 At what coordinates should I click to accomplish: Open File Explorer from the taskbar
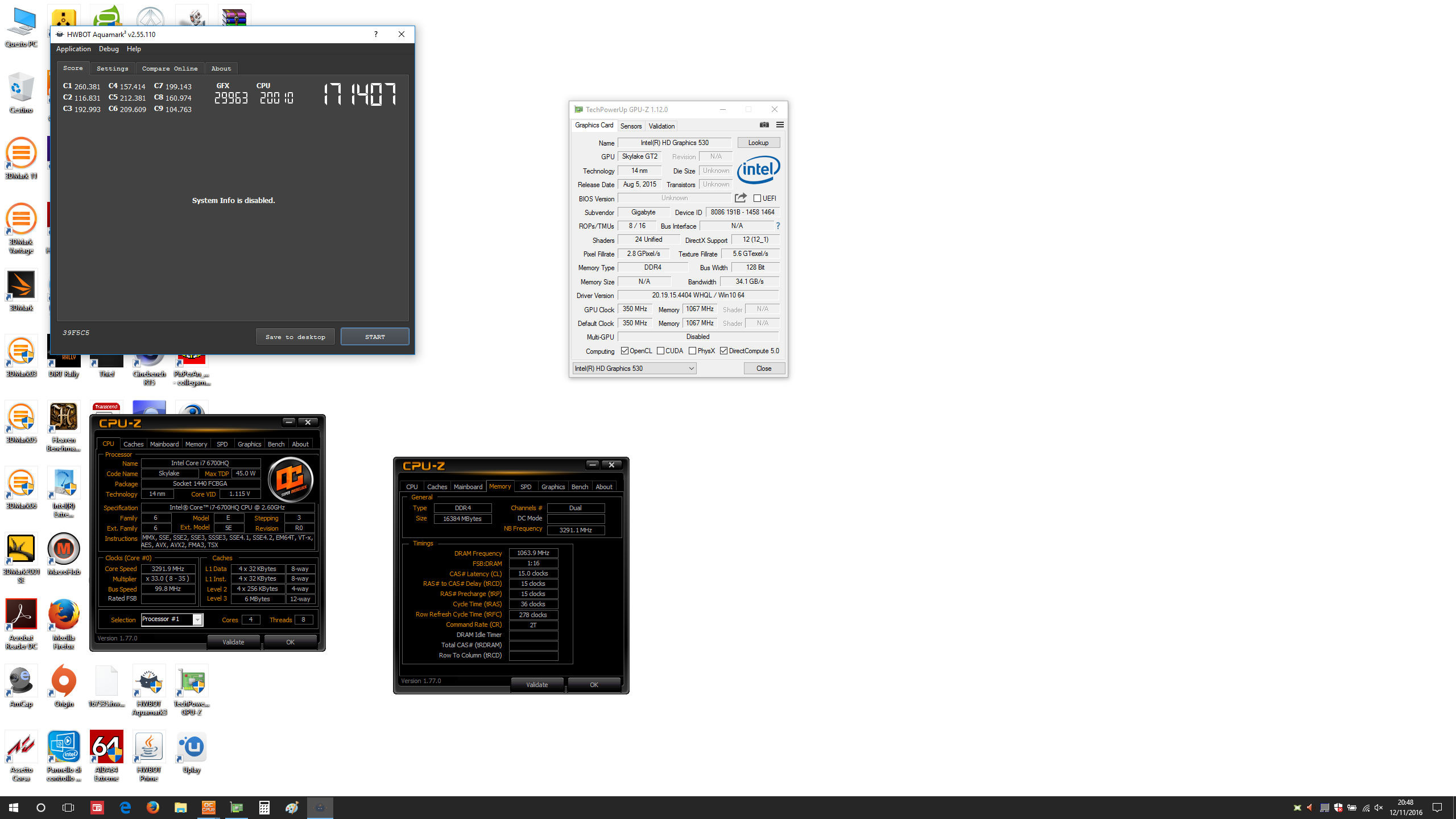click(x=181, y=808)
